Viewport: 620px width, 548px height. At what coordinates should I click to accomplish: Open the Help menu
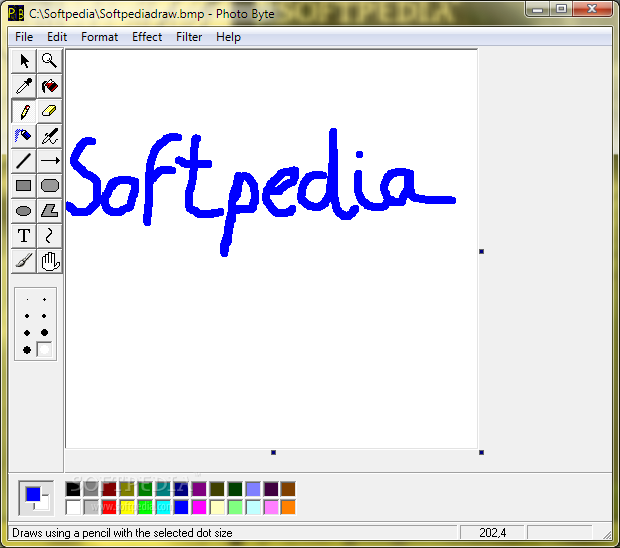pyautogui.click(x=228, y=37)
